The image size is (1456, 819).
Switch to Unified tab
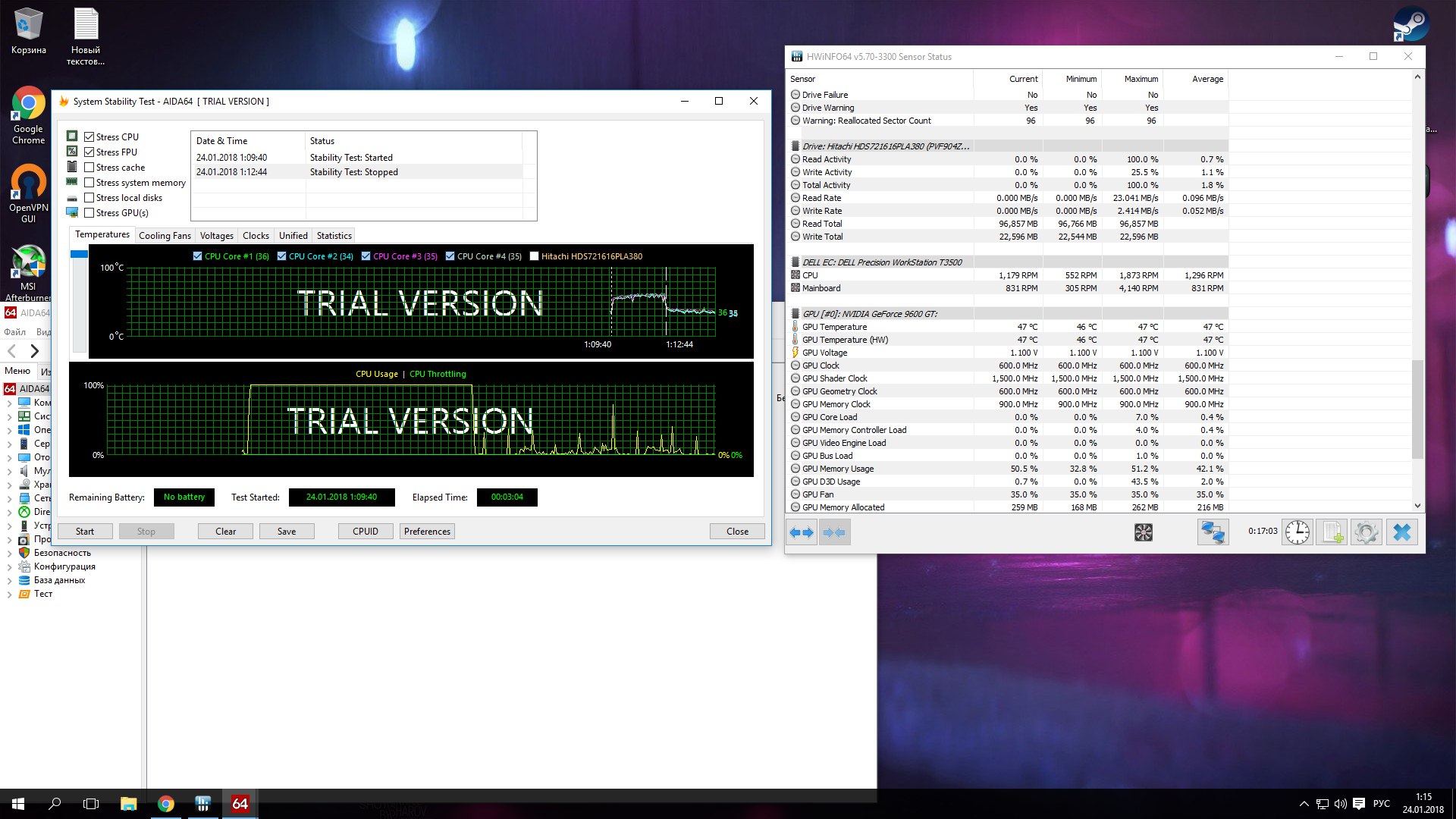[x=293, y=236]
